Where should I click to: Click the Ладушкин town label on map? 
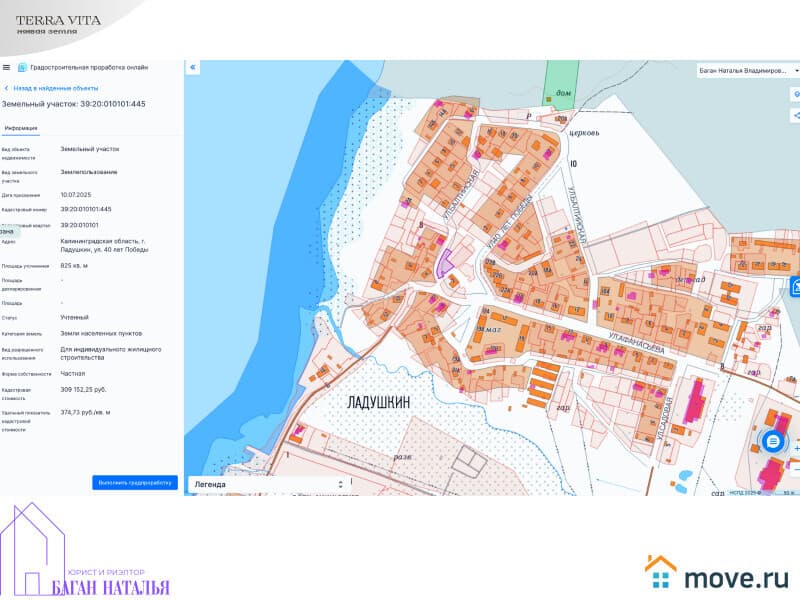pyautogui.click(x=378, y=401)
